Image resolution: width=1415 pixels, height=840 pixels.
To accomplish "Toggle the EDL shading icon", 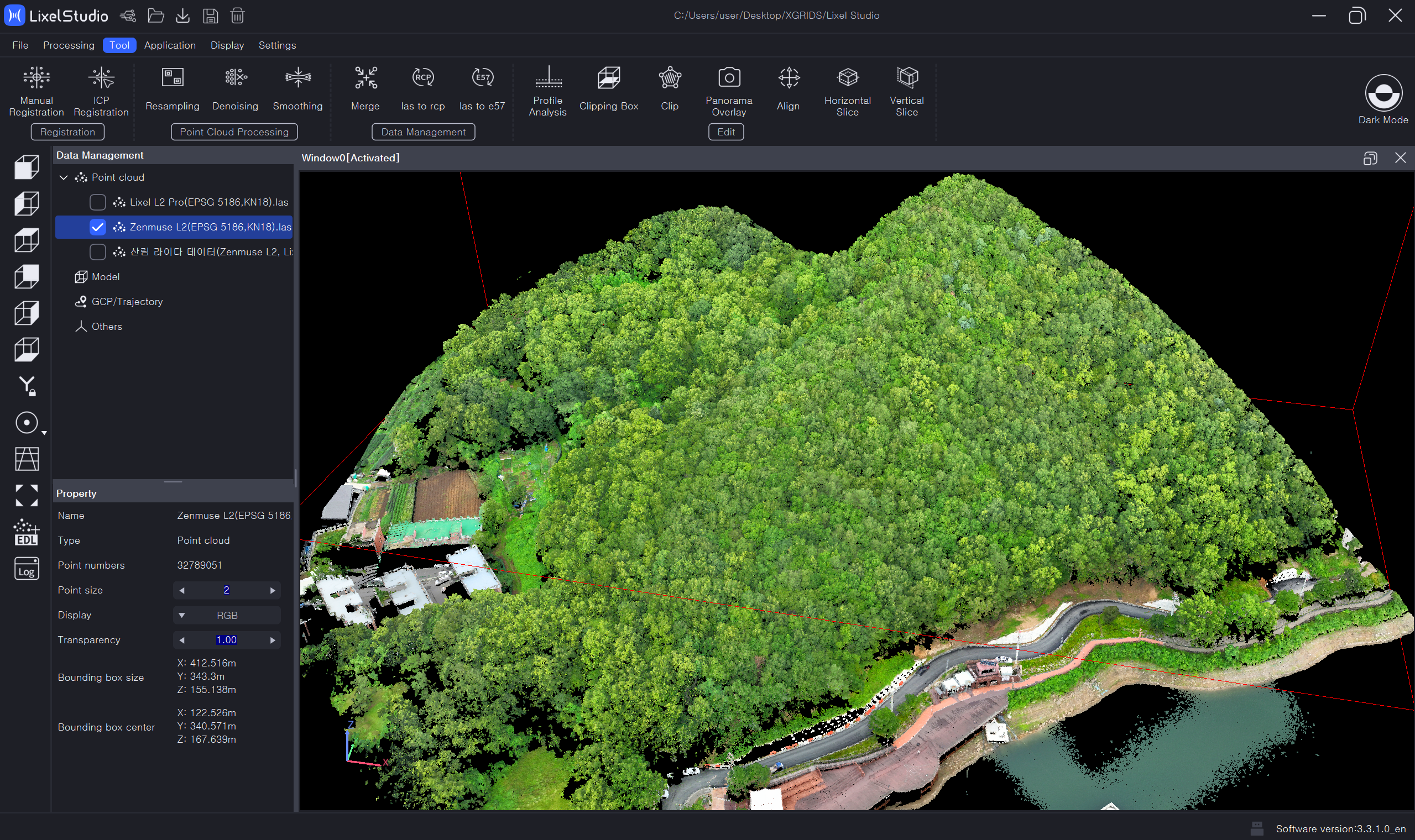I will 26,532.
